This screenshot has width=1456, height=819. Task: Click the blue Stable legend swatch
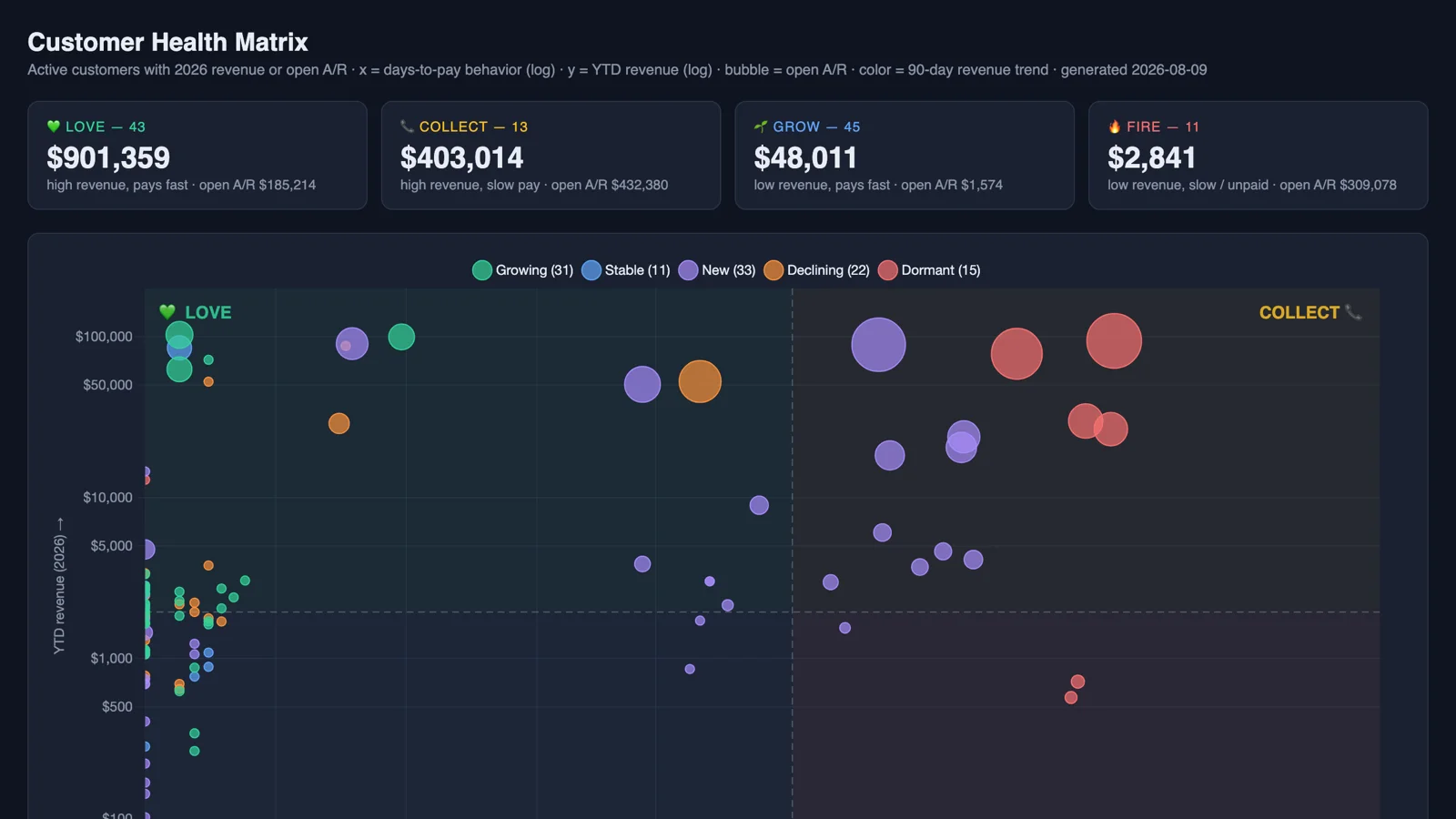tap(591, 270)
